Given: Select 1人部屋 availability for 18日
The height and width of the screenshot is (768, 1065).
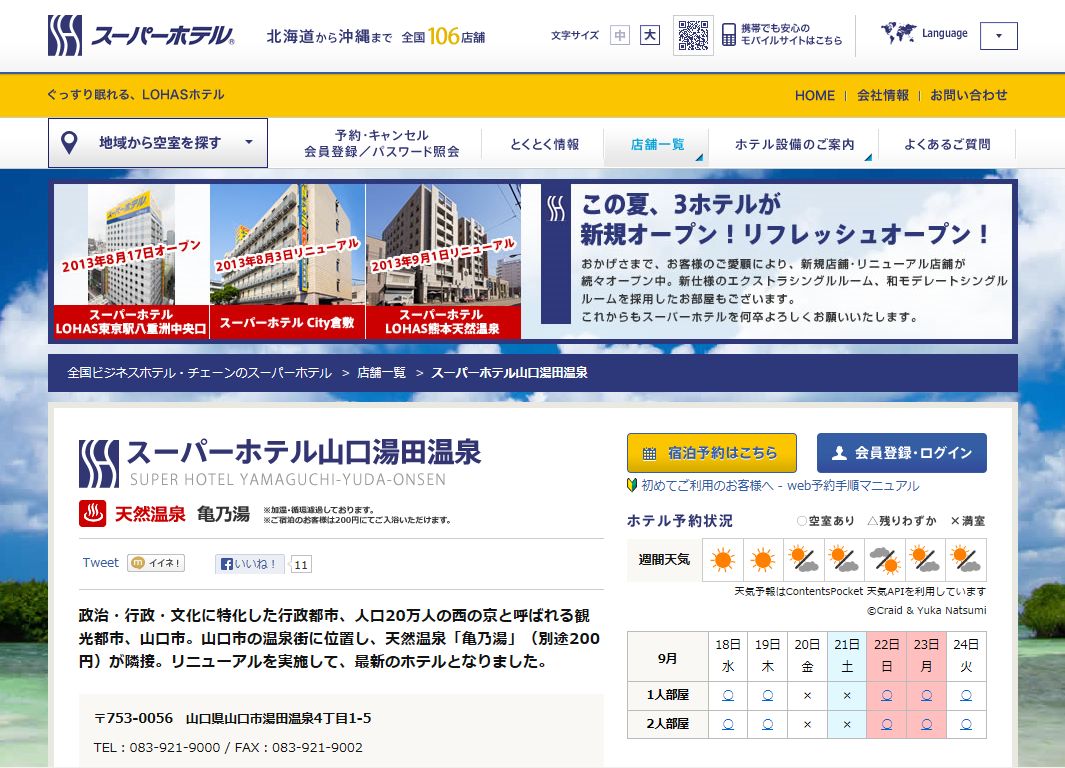Looking at the screenshot, I should [x=727, y=695].
